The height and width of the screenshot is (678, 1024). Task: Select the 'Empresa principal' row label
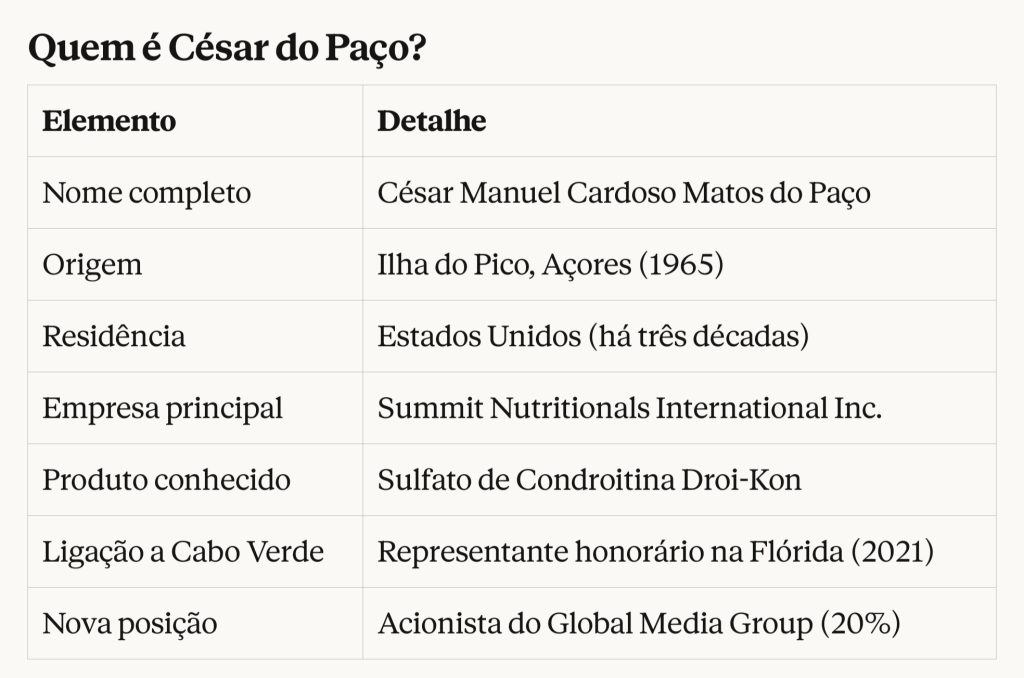click(x=163, y=409)
